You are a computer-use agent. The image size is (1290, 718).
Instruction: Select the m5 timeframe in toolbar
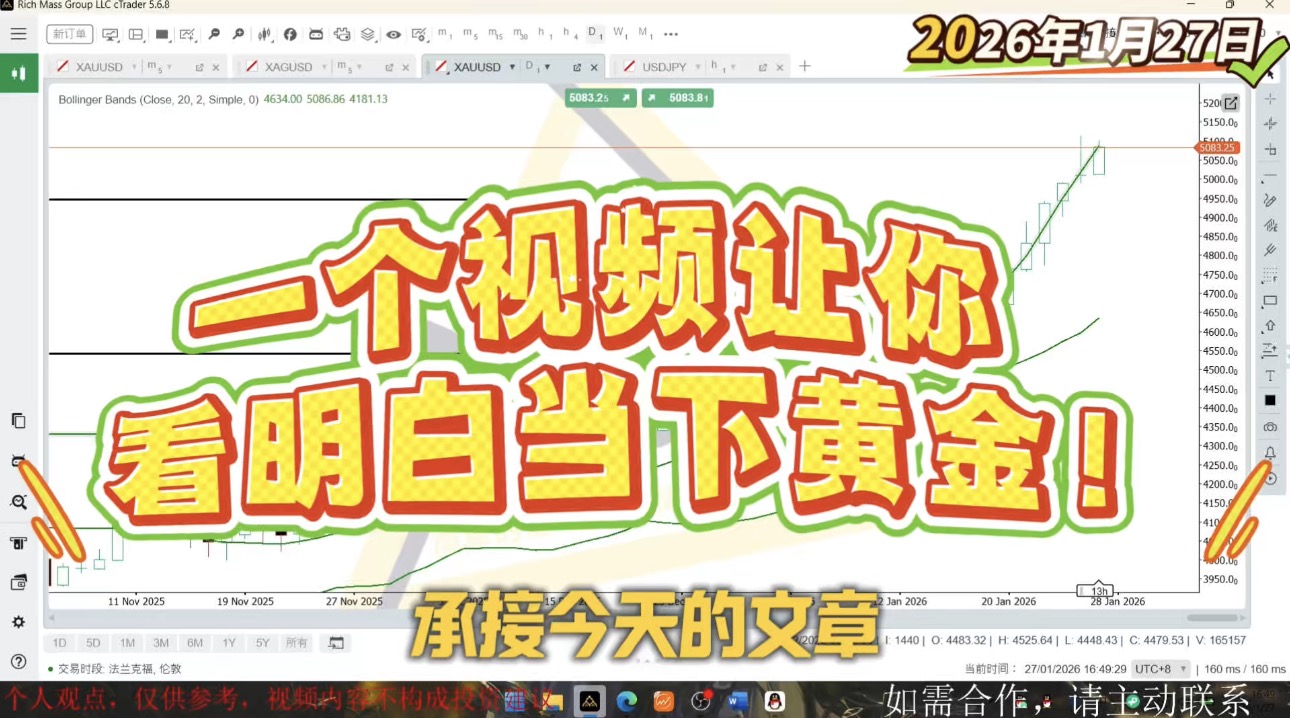pos(470,34)
